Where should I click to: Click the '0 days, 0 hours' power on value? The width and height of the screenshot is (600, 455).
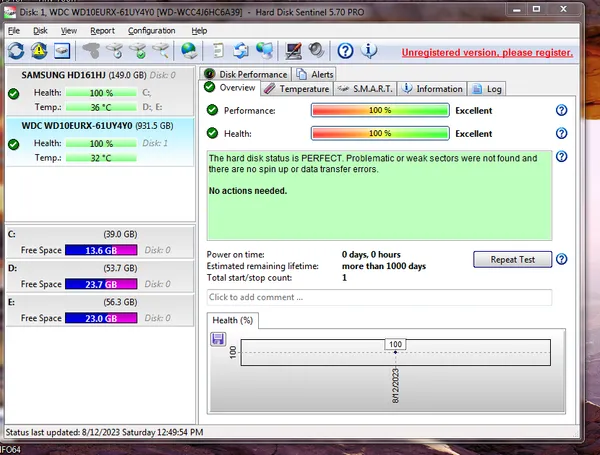[x=371, y=255]
